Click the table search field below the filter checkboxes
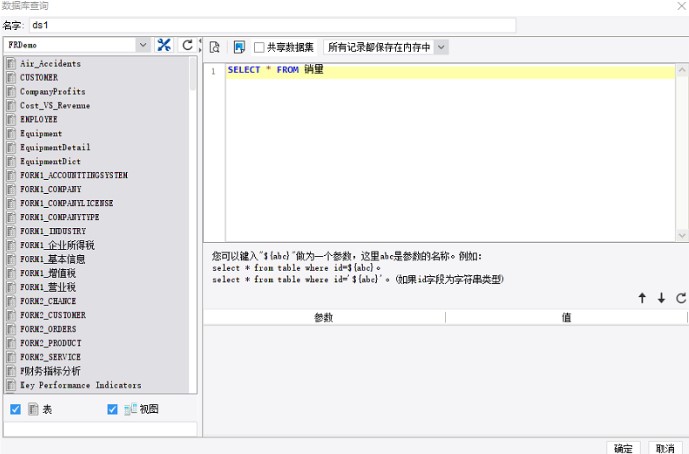Screen dimensions: 689x454 point(100,429)
